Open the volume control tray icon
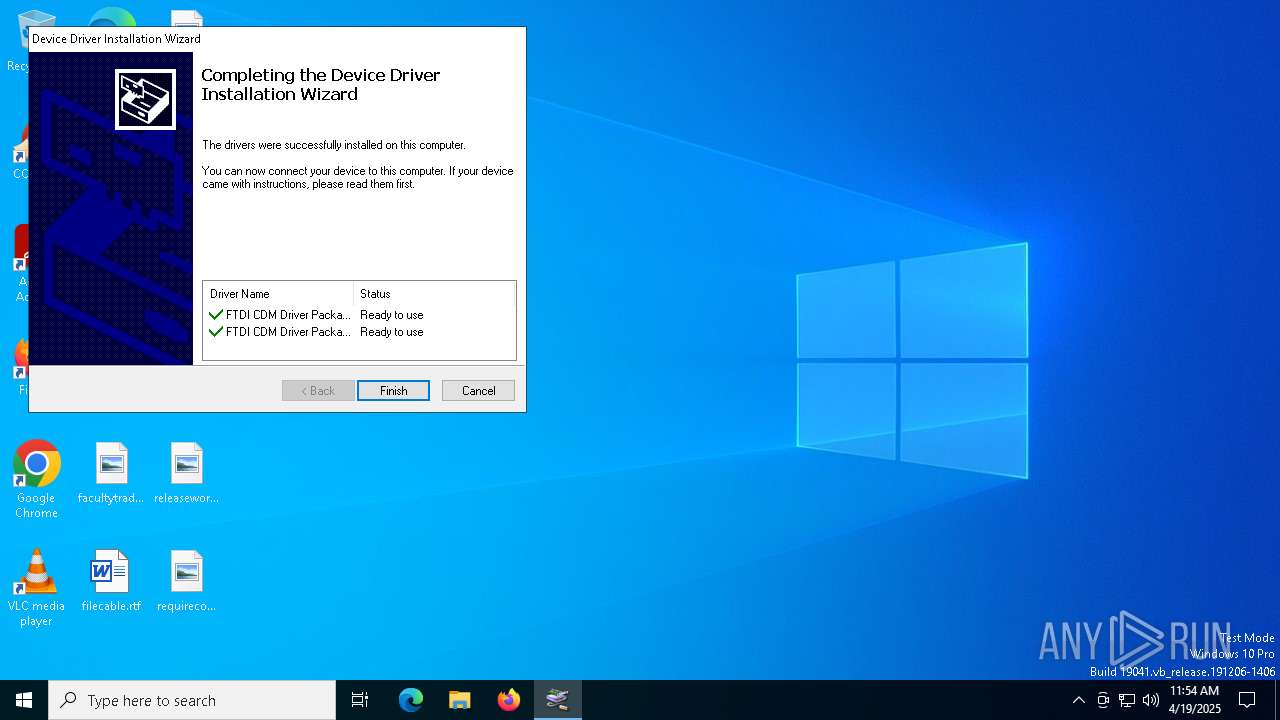 tap(1151, 700)
